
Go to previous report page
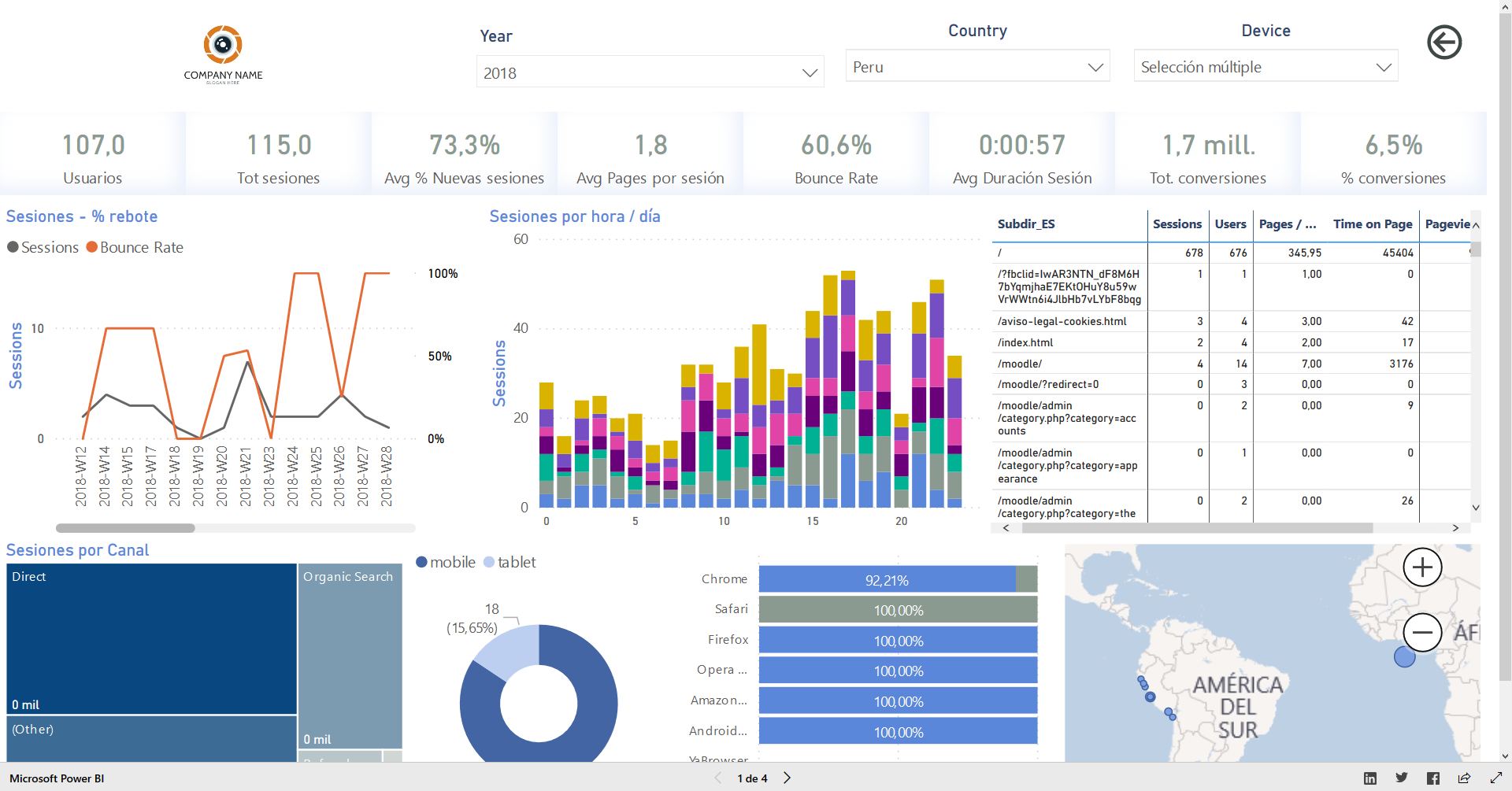click(x=717, y=778)
